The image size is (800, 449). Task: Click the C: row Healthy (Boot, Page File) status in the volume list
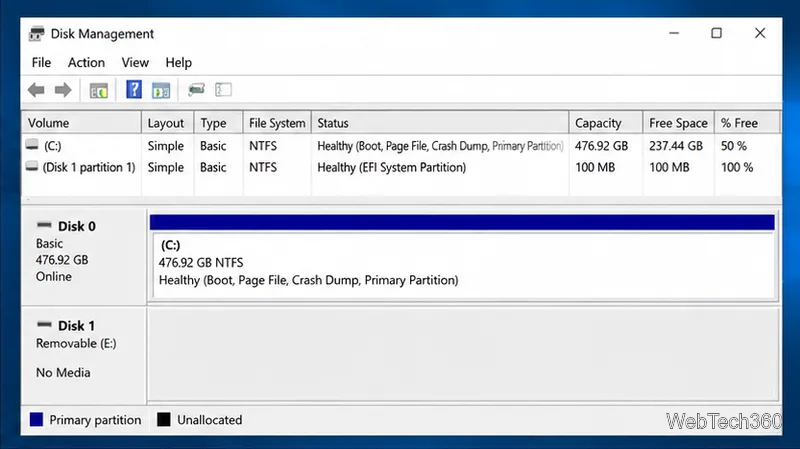pyautogui.click(x=440, y=146)
